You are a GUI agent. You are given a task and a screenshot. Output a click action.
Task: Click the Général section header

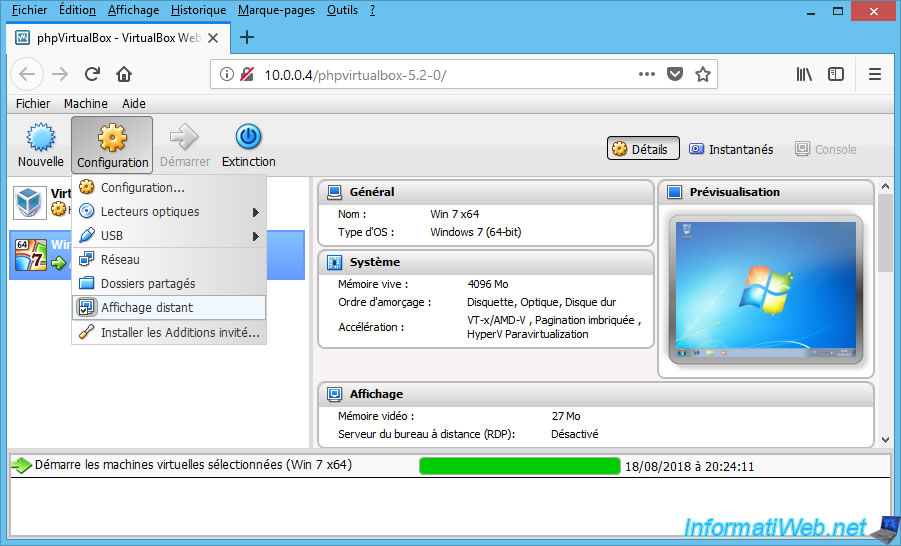coord(486,192)
